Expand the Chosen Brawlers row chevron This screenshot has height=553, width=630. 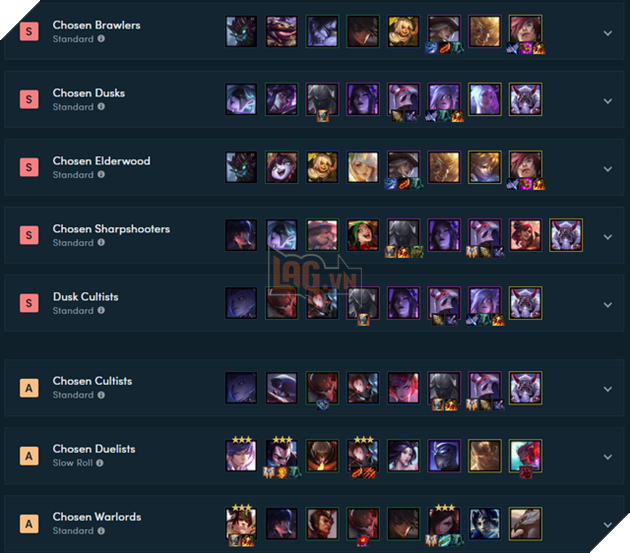click(608, 33)
